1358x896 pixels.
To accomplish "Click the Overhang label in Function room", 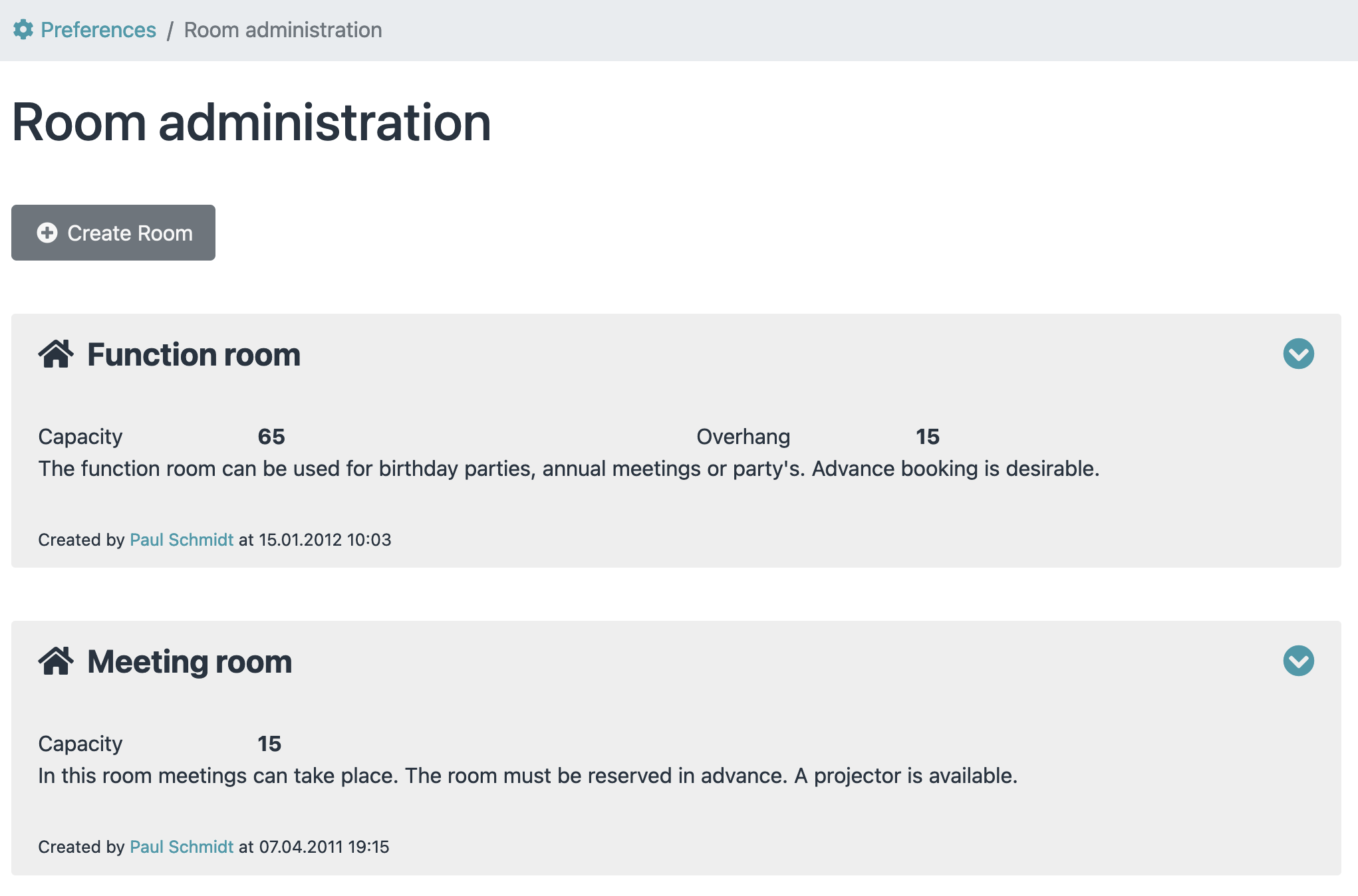I will point(743,437).
